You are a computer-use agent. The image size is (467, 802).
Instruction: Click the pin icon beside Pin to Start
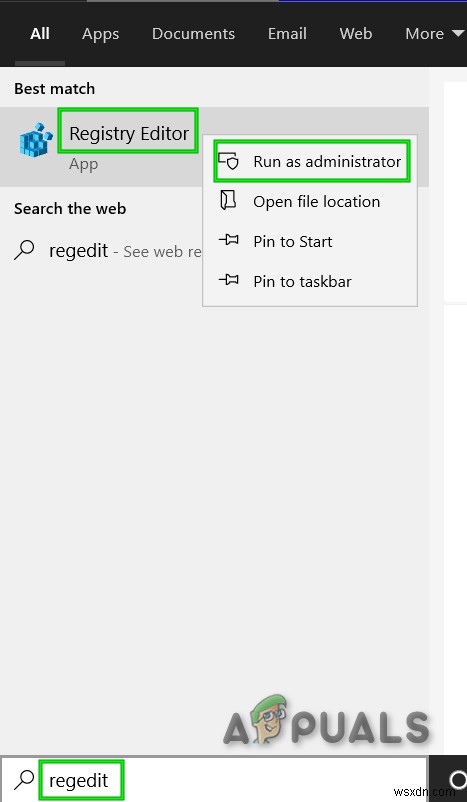pos(229,240)
